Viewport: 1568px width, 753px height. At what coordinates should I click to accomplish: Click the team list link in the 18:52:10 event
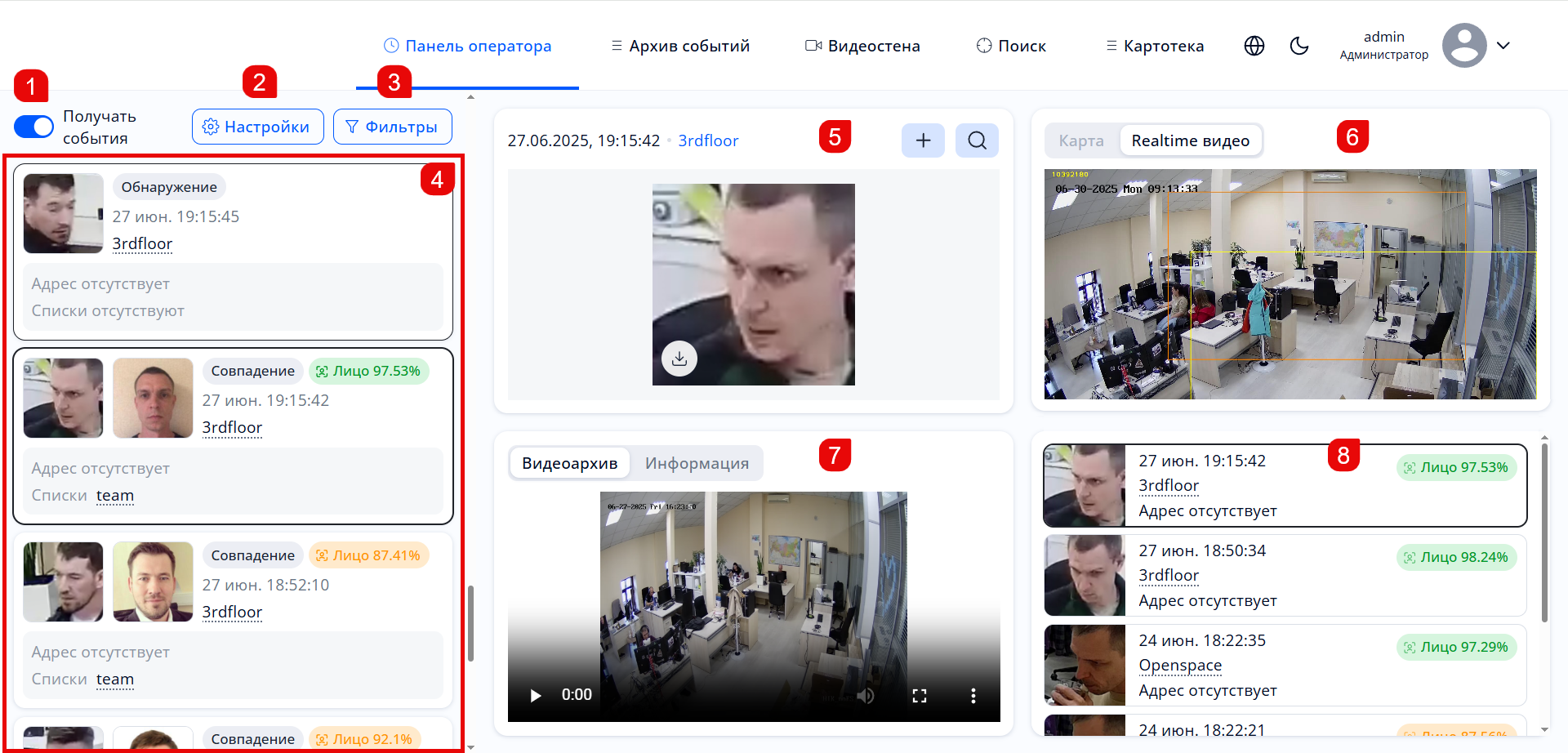115,679
